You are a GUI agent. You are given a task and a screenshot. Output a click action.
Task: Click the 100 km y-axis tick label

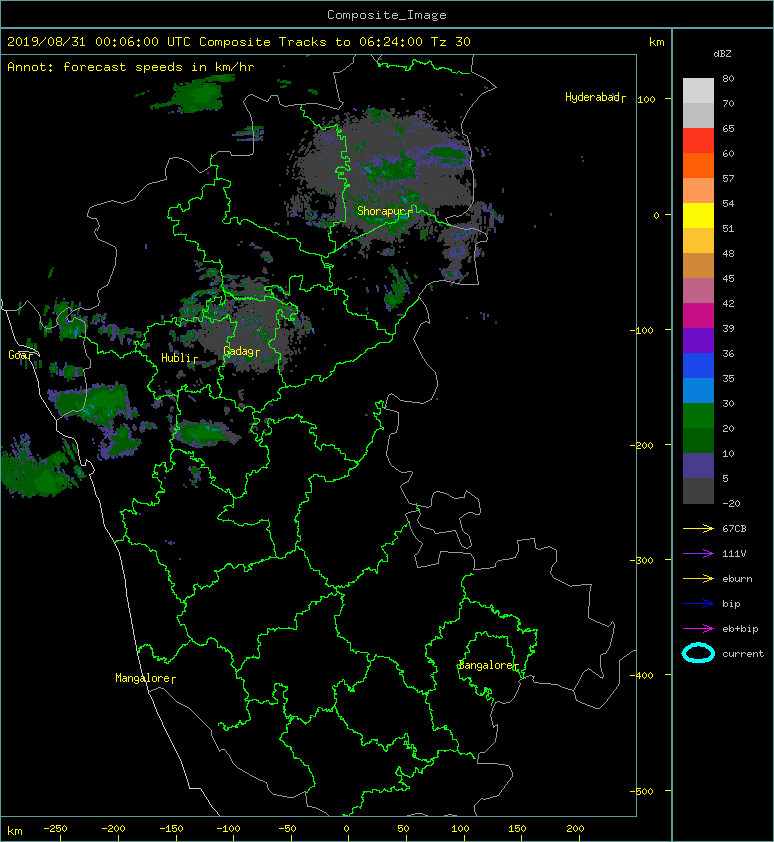click(x=646, y=99)
